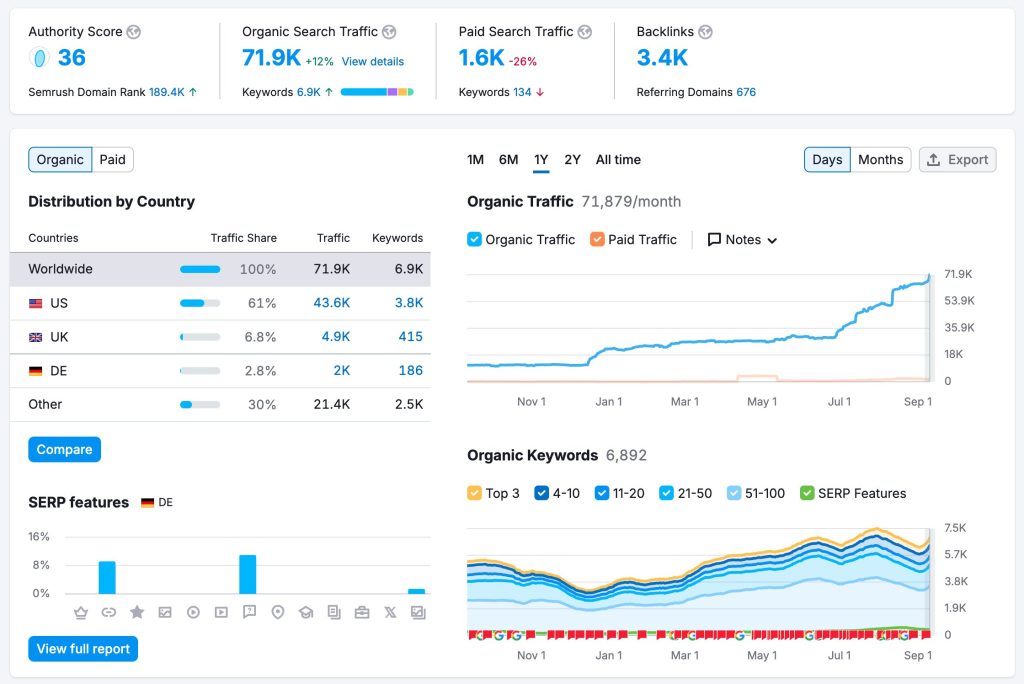
Task: Select the link icon in SERP features
Action: [x=109, y=612]
